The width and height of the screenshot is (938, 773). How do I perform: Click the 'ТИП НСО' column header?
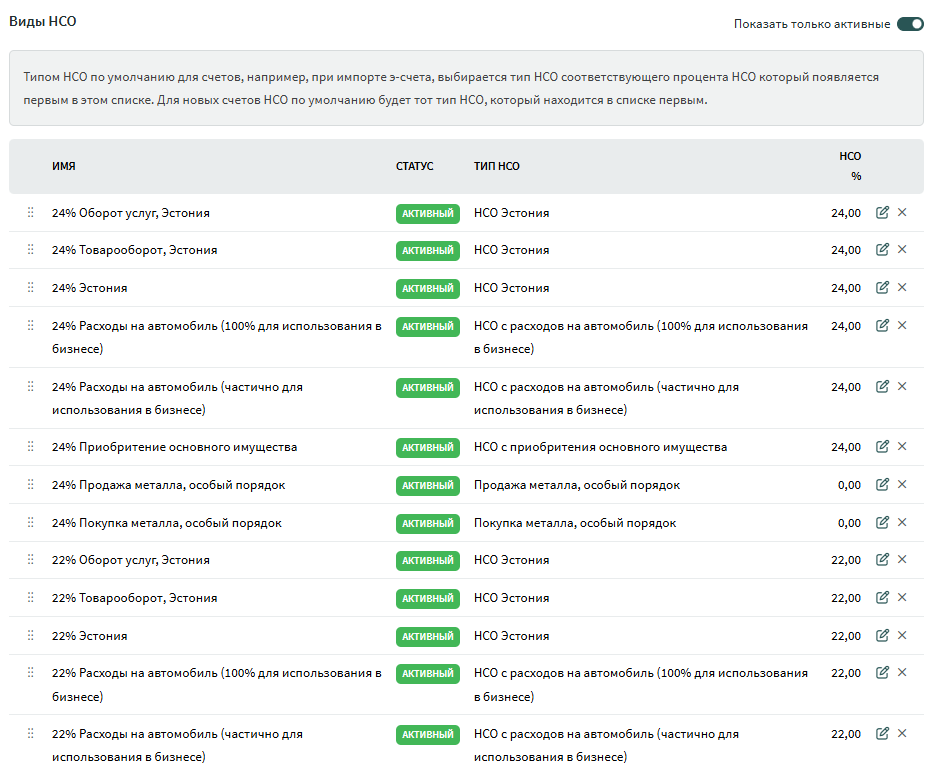pyautogui.click(x=496, y=166)
